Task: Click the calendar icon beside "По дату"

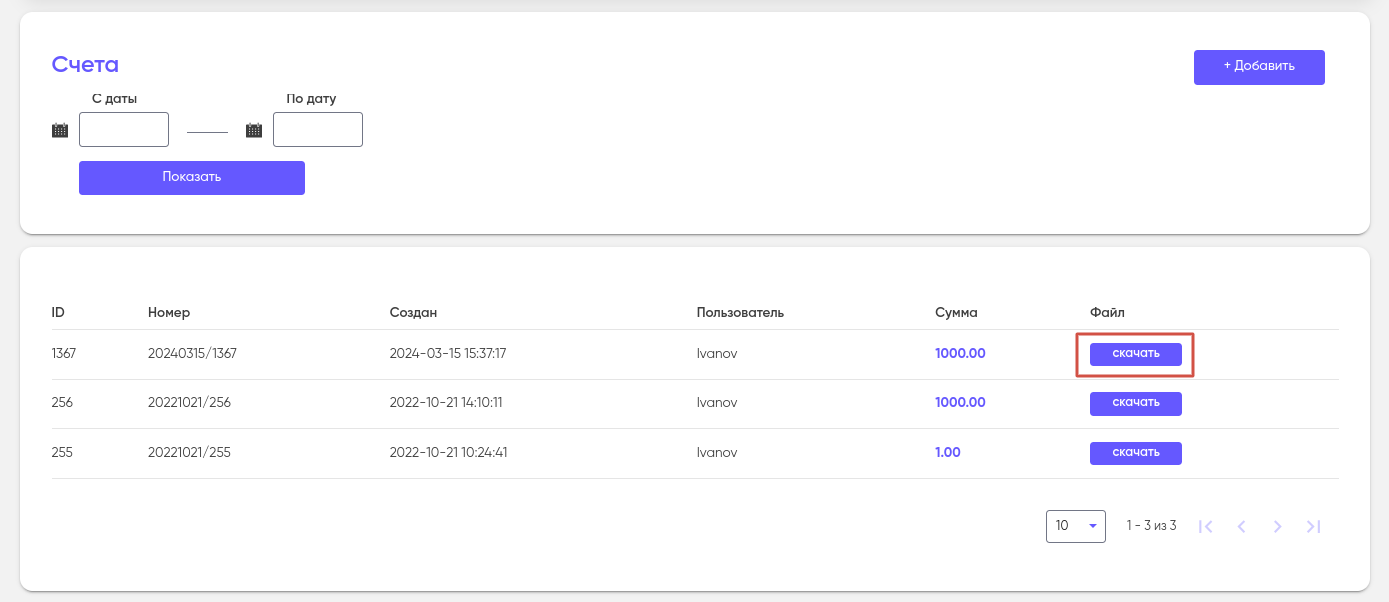Action: click(x=254, y=130)
